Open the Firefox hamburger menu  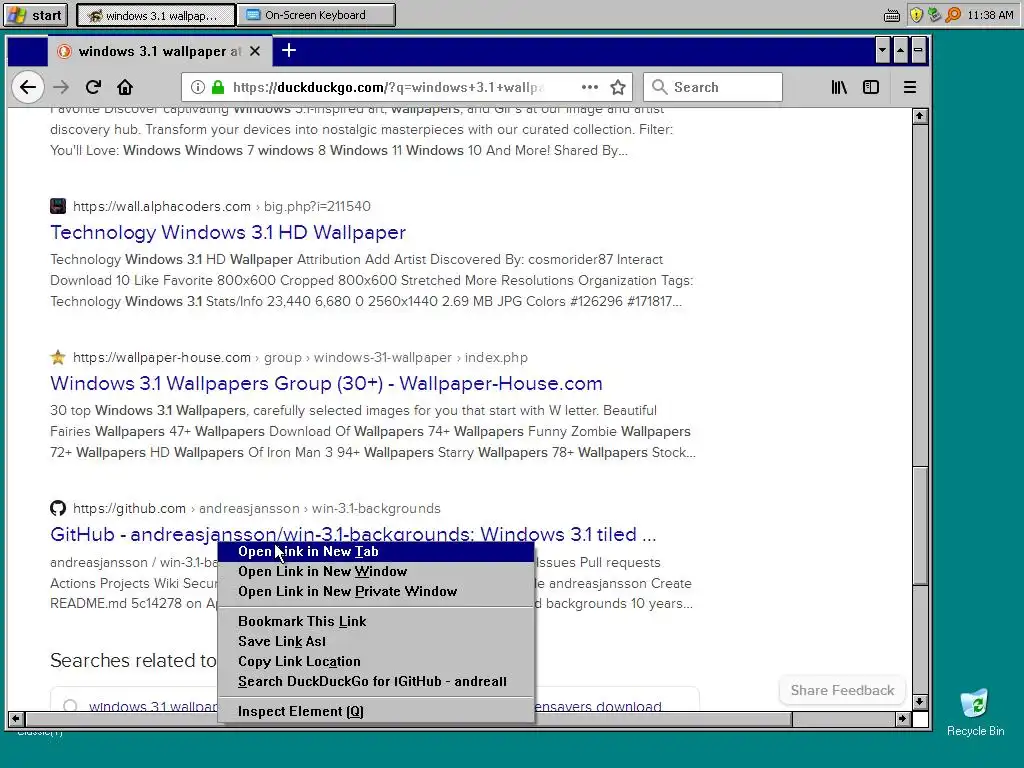[910, 87]
